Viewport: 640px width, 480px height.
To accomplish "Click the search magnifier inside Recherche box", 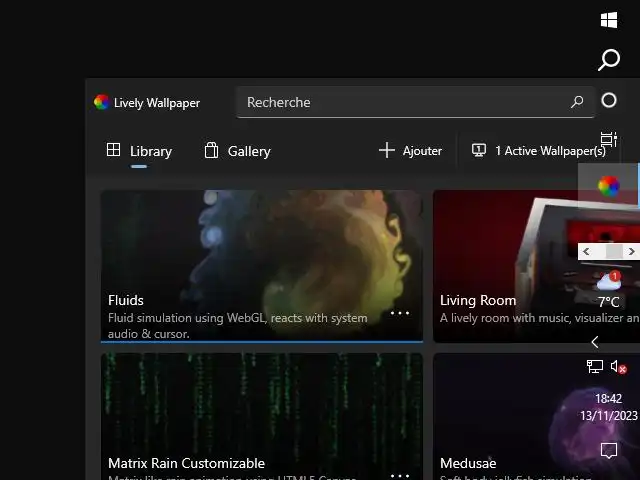I will 577,102.
